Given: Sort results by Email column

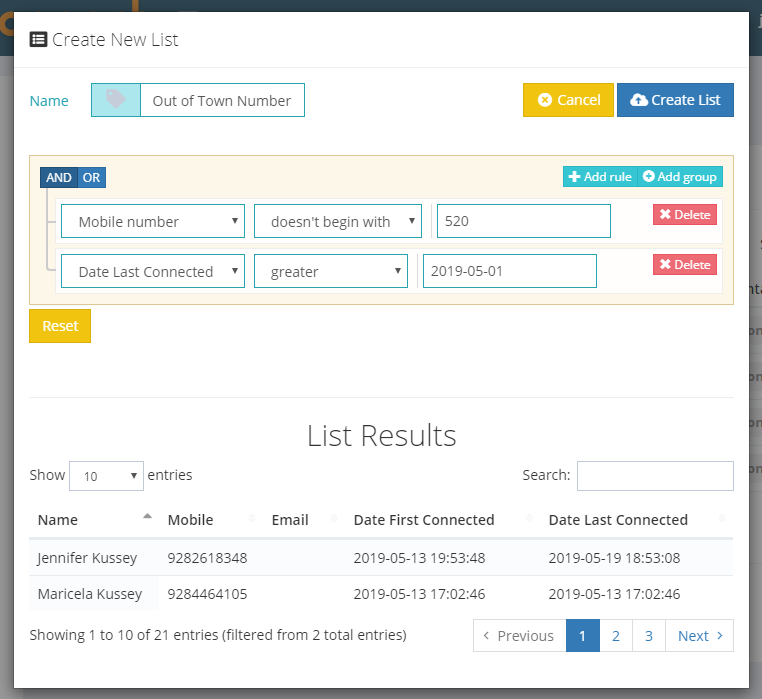Looking at the screenshot, I should pyautogui.click(x=304, y=520).
